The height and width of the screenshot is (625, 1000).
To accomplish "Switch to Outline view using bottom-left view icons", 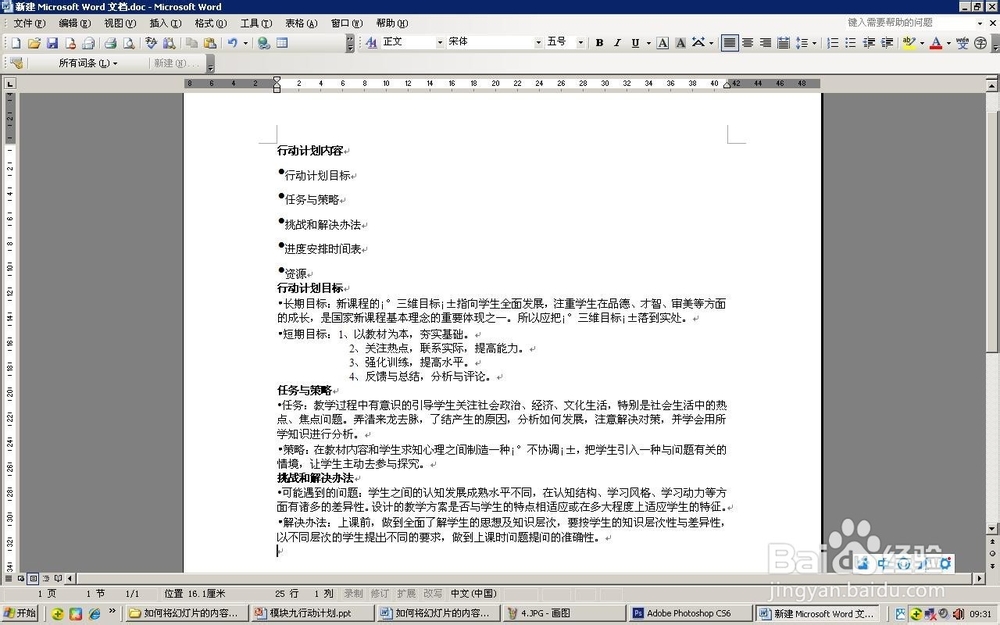I will pyautogui.click(x=47, y=578).
